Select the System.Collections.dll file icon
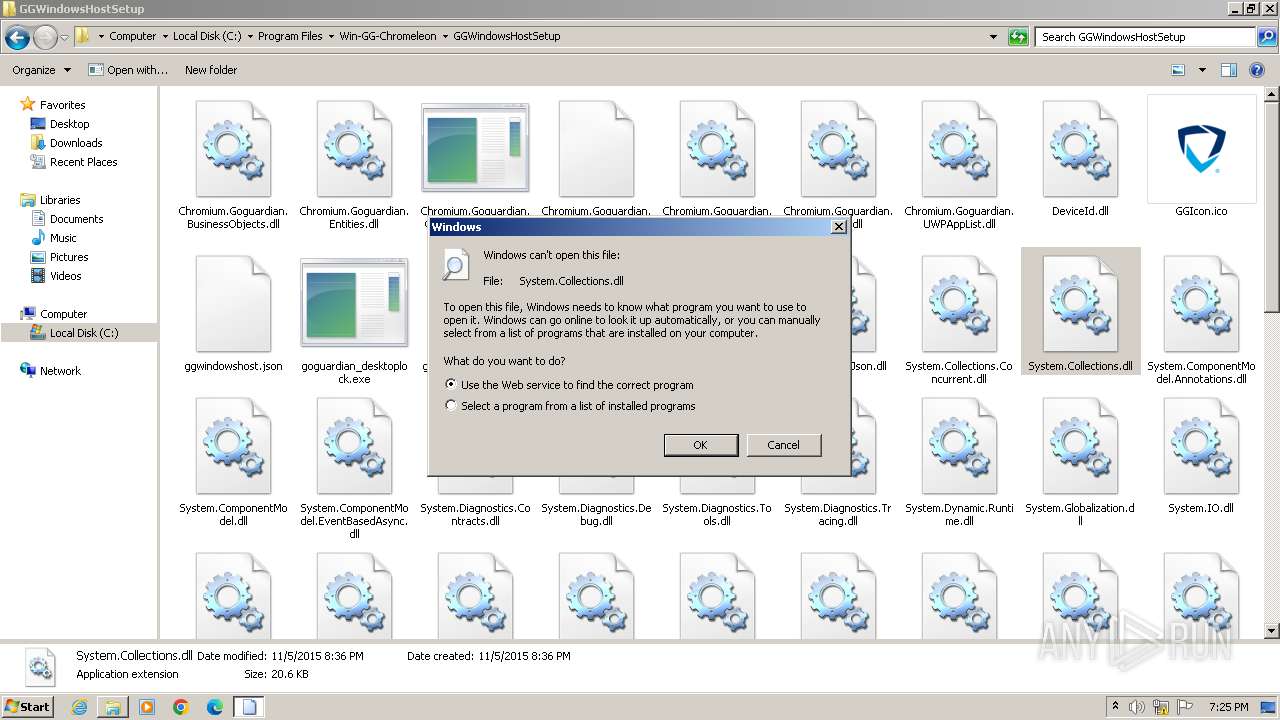1280x720 pixels. [1080, 304]
